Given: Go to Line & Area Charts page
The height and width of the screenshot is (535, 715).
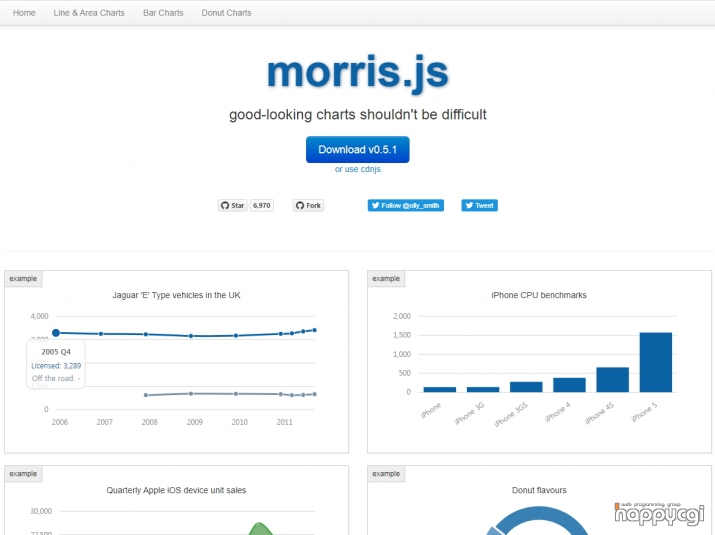Looking at the screenshot, I should tap(89, 13).
